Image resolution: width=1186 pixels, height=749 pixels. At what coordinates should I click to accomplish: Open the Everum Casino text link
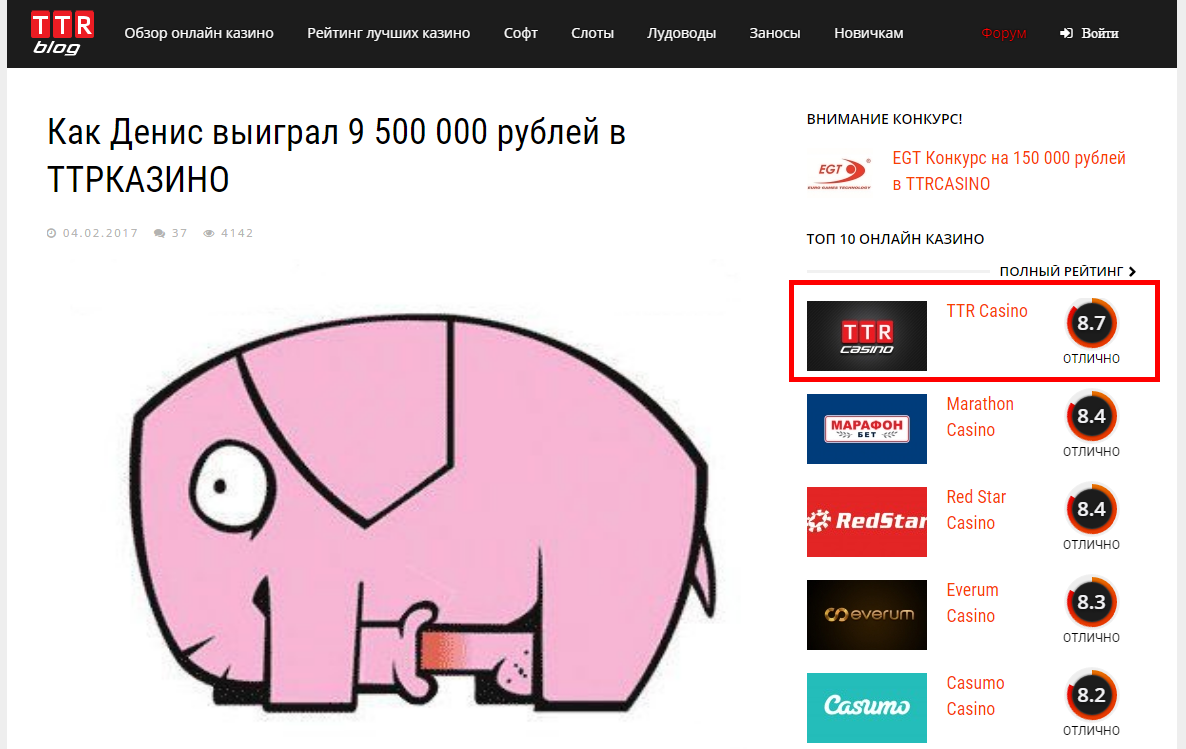click(973, 603)
